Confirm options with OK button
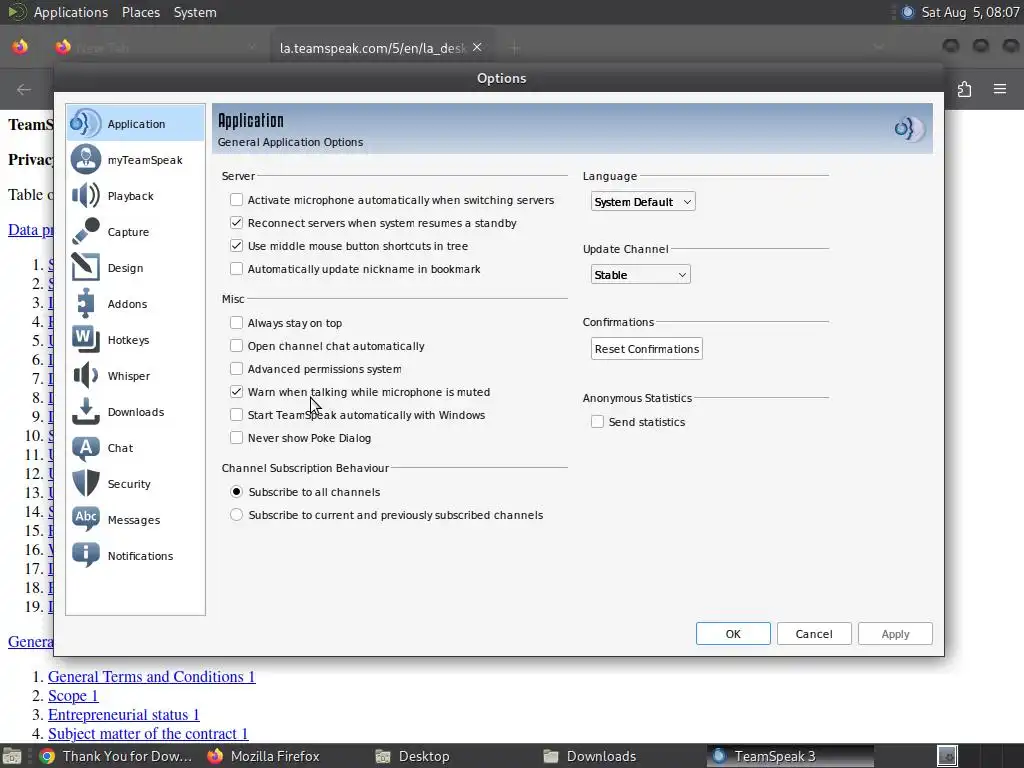The height and width of the screenshot is (768, 1024). [733, 633]
